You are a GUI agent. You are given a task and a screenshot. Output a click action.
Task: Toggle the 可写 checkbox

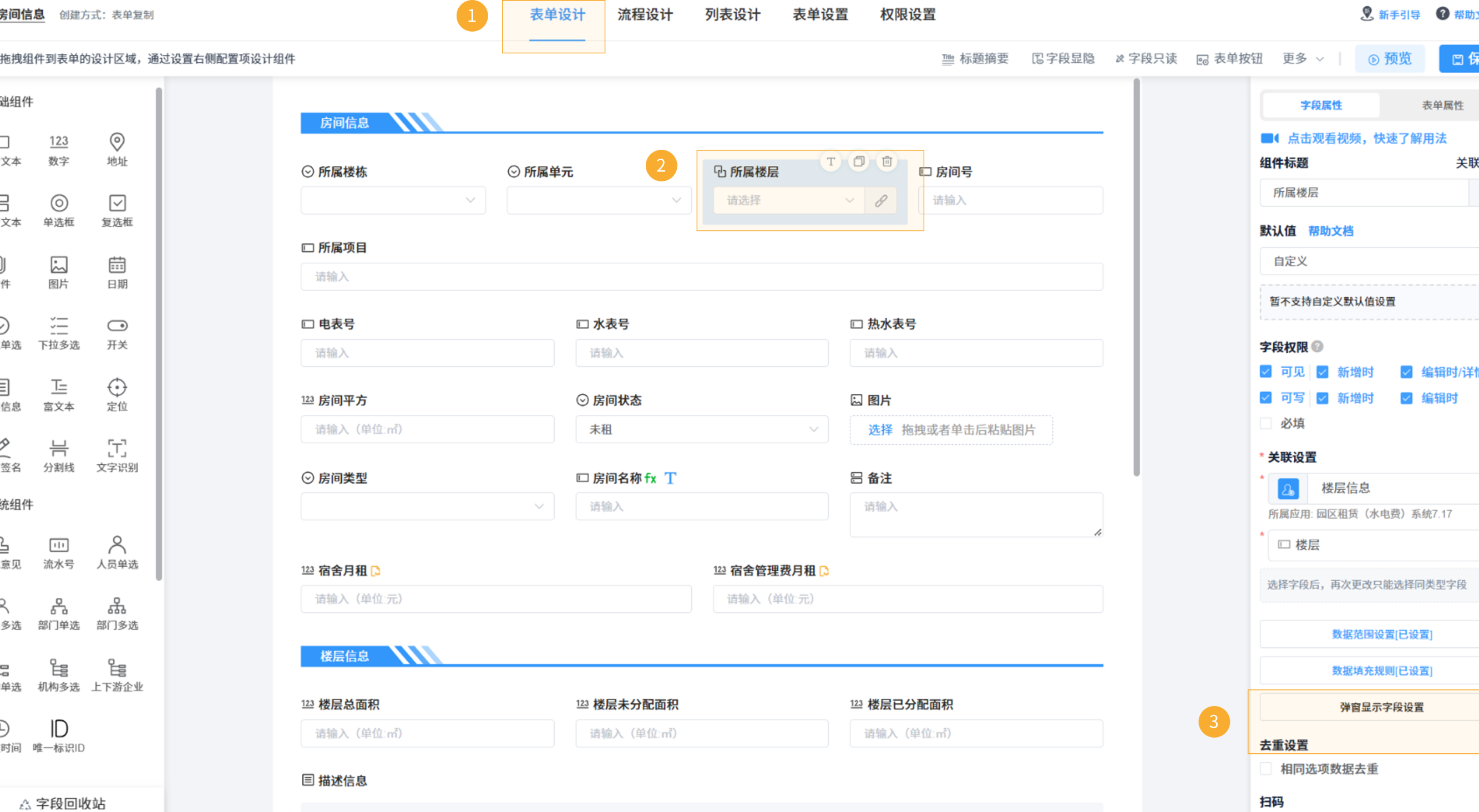[1265, 397]
